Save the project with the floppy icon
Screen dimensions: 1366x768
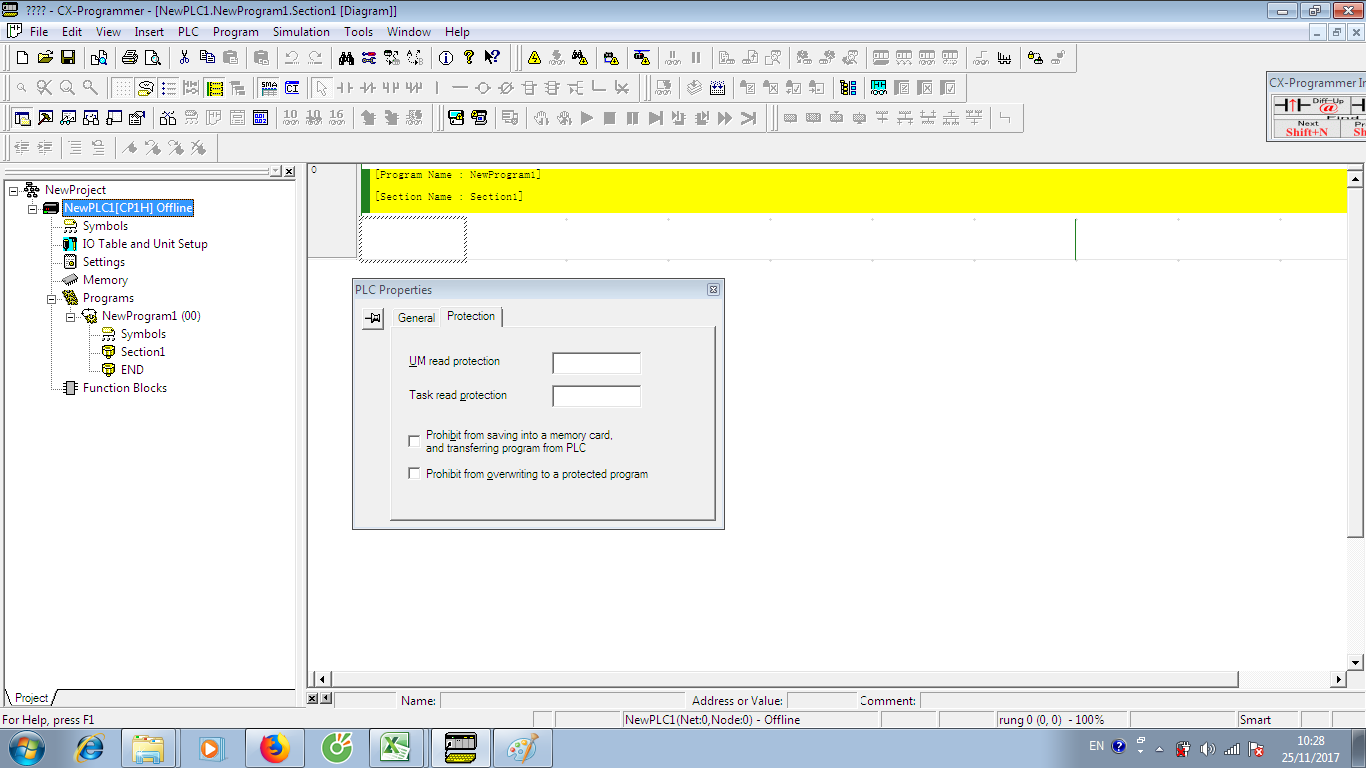[x=68, y=58]
